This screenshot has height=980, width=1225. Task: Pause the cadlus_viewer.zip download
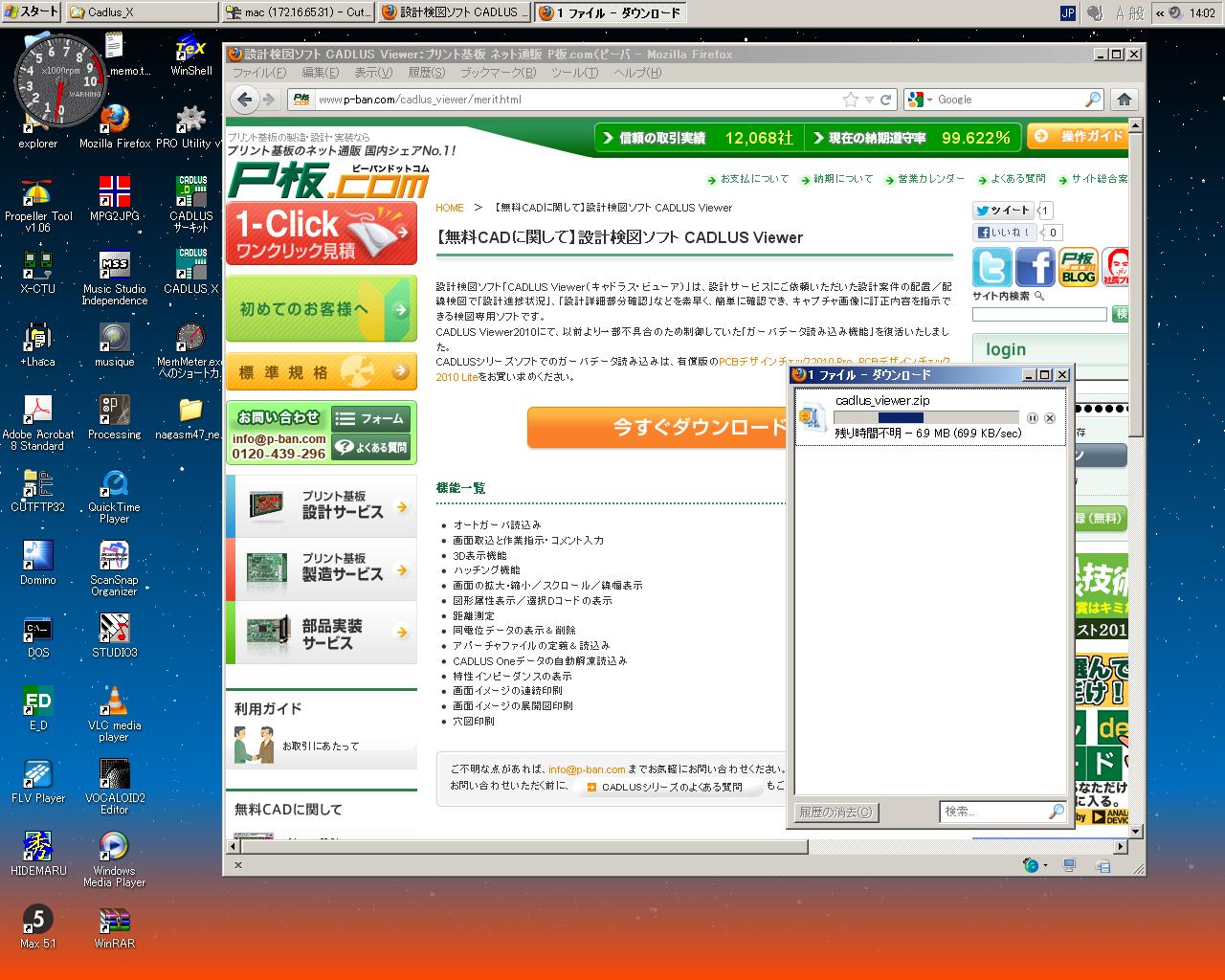(1033, 418)
